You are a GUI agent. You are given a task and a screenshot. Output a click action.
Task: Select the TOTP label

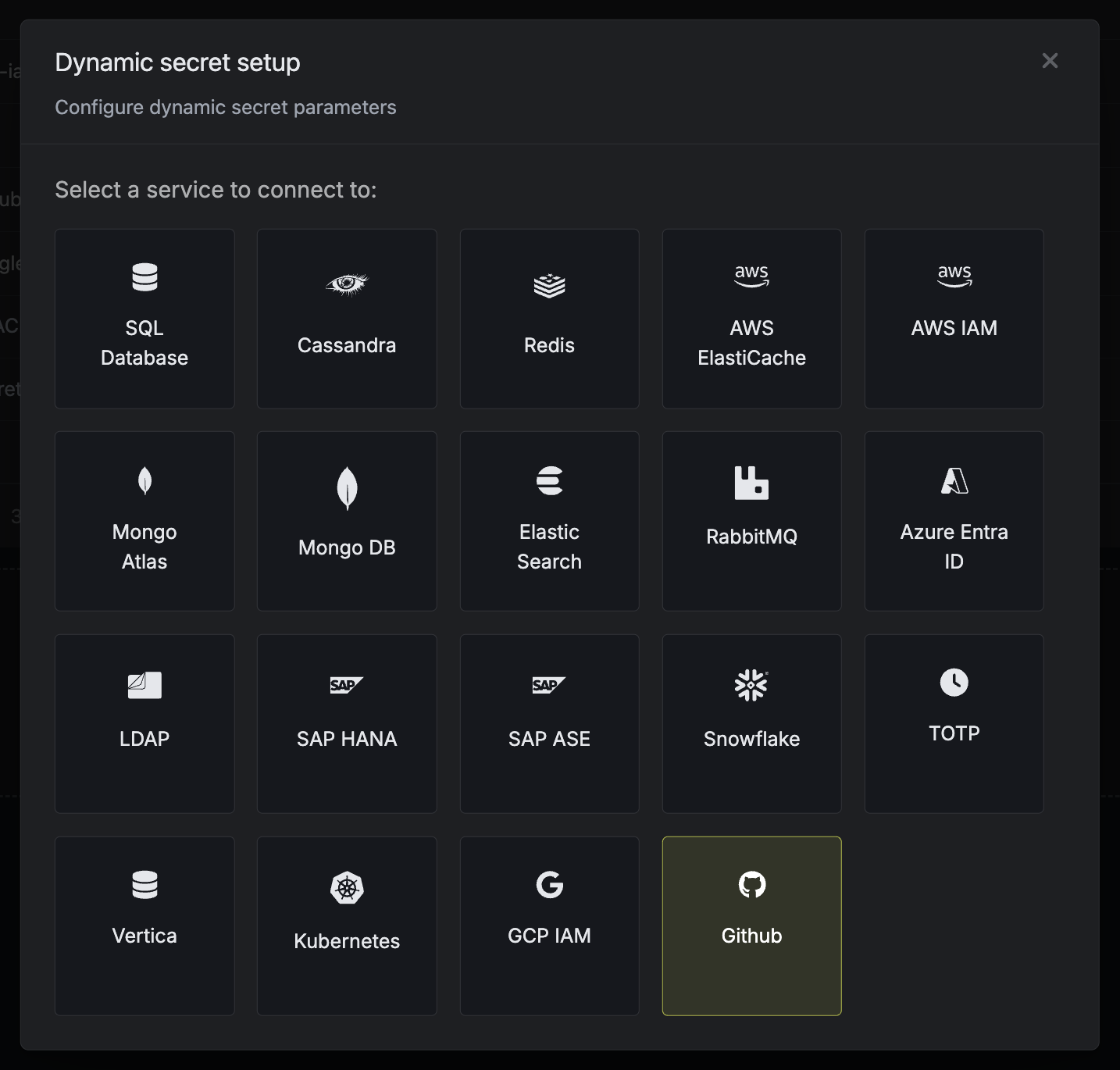[x=954, y=733]
